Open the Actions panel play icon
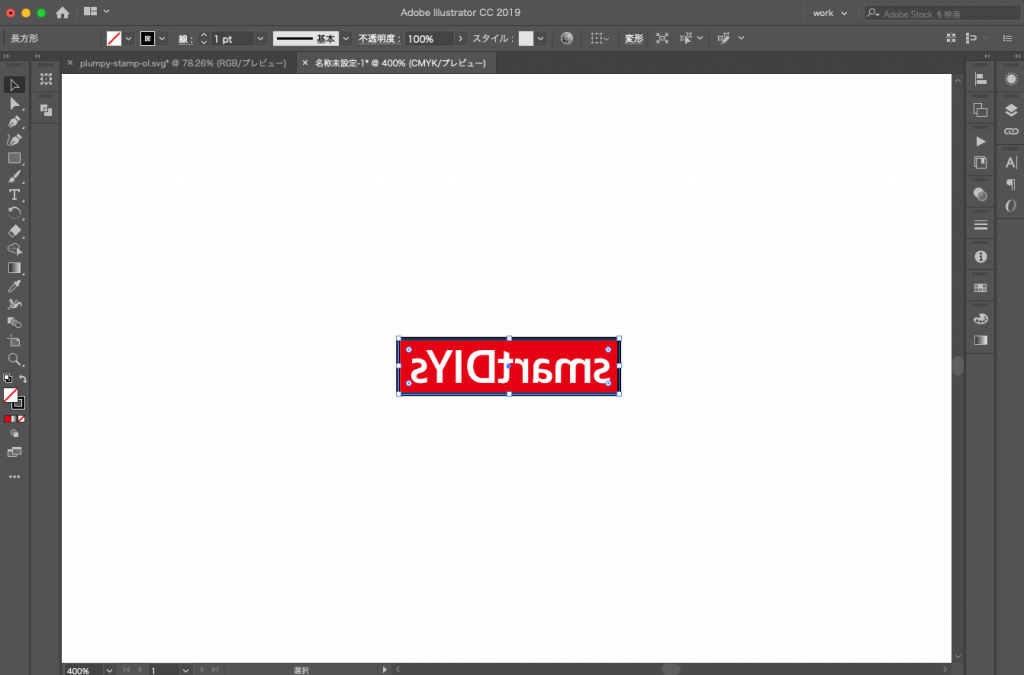The height and width of the screenshot is (675, 1024). (x=980, y=142)
